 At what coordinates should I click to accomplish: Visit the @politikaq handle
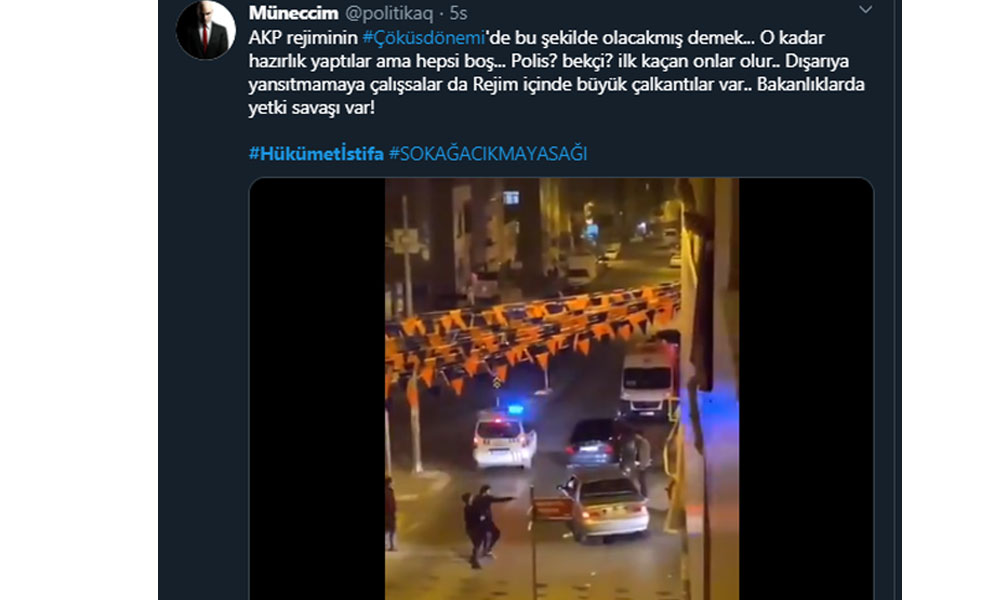click(x=389, y=13)
